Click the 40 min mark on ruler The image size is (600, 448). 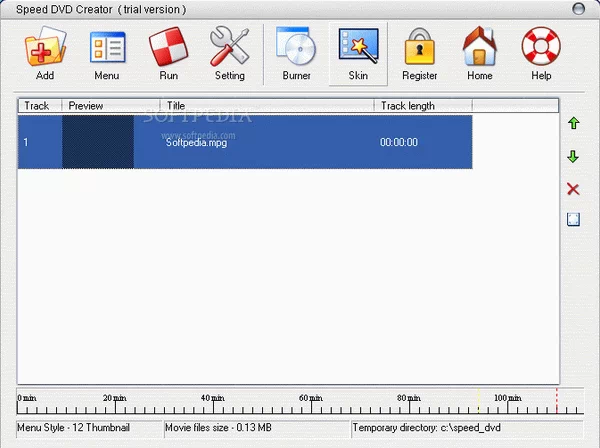tap(213, 398)
